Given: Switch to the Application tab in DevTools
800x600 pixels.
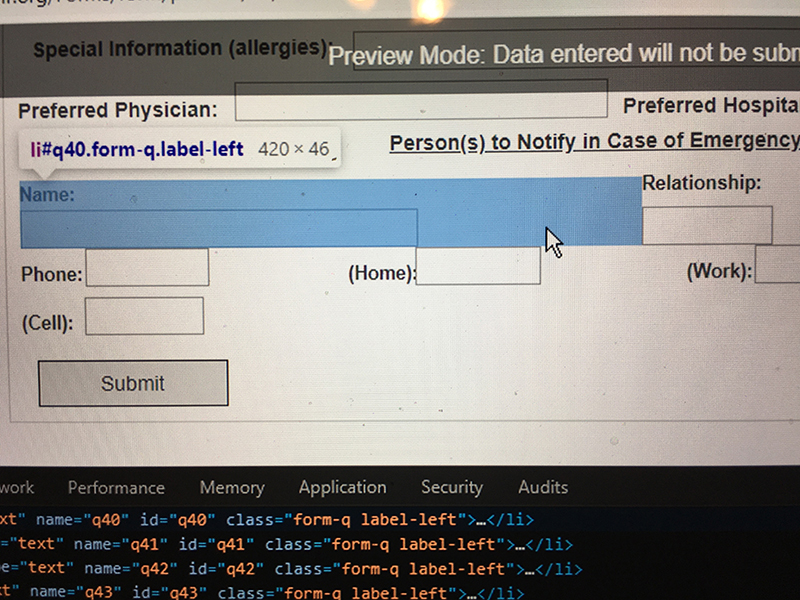Looking at the screenshot, I should coord(343,487).
